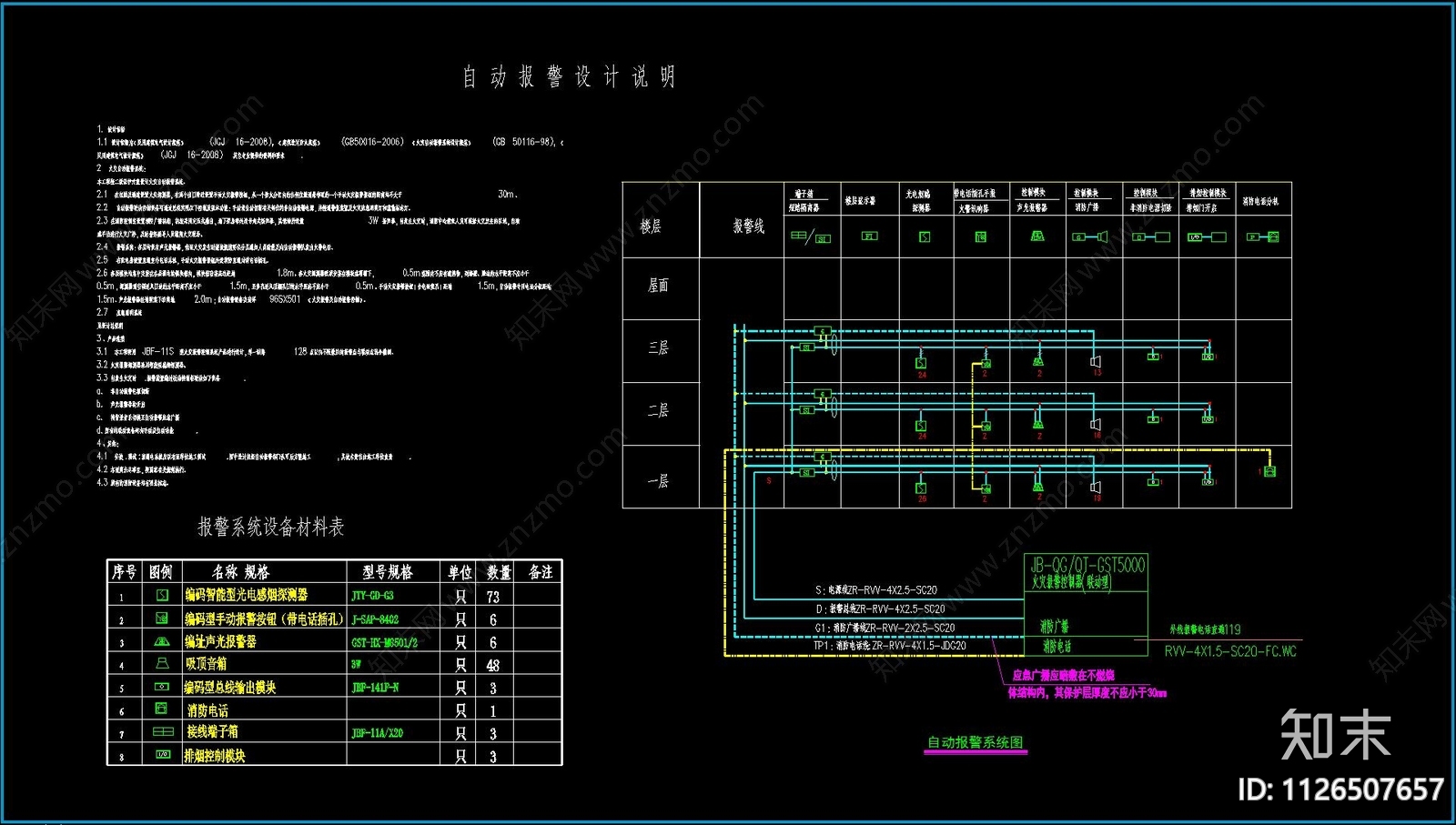Click the 楼层 column heading
This screenshot has width=1456, height=825.
pos(652,226)
